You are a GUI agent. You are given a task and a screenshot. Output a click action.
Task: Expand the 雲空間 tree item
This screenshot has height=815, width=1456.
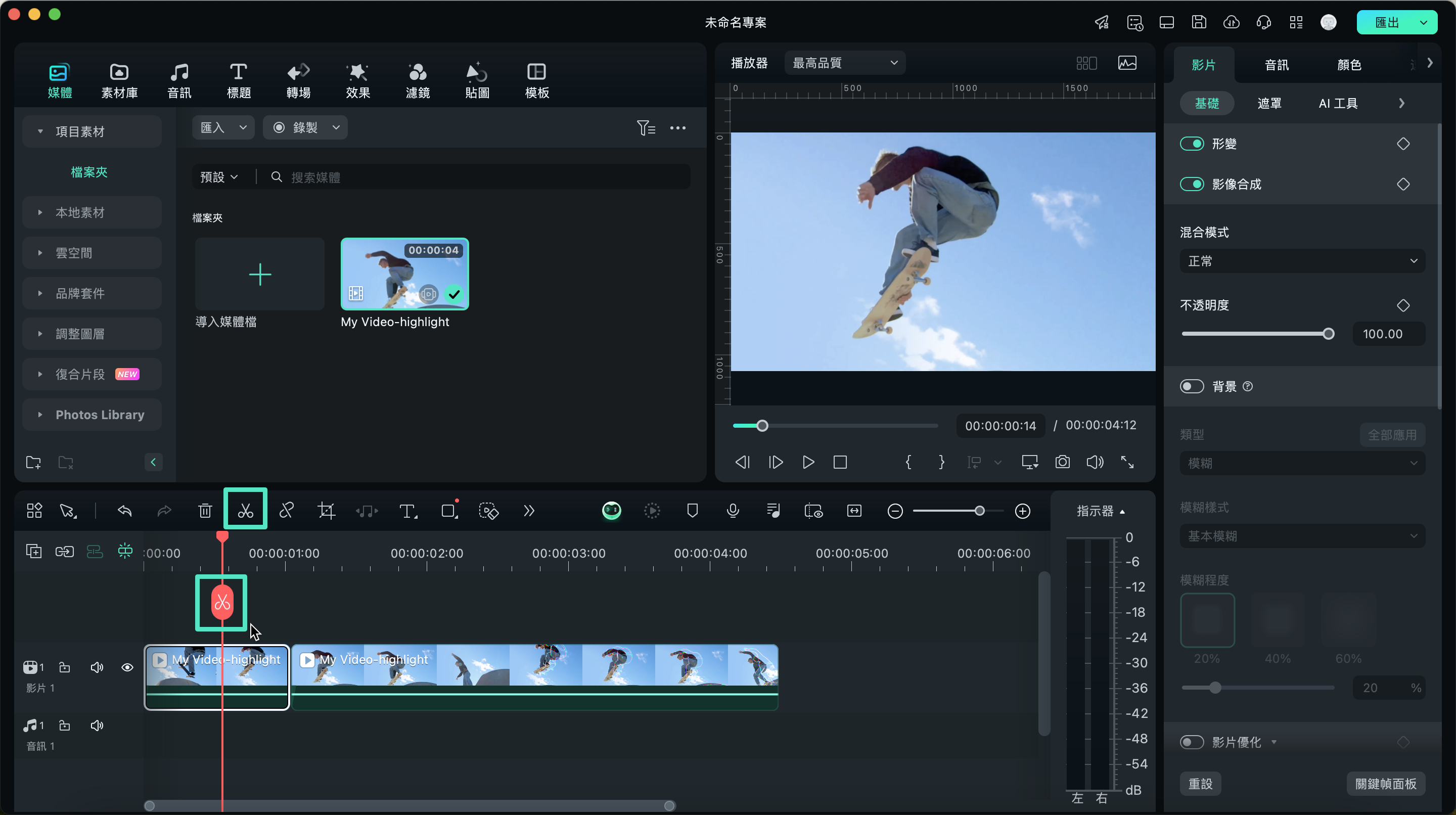[92, 253]
